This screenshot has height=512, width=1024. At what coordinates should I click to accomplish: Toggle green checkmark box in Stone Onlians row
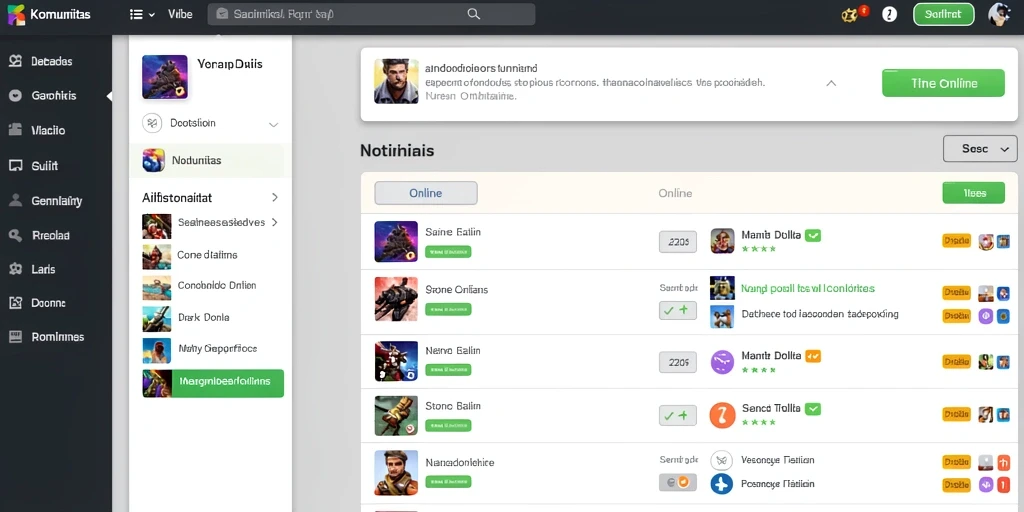coord(677,311)
